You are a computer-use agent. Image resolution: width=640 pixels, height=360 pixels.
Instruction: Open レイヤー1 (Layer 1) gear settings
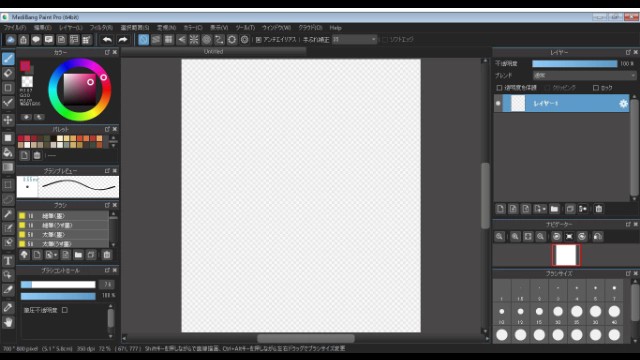(623, 104)
